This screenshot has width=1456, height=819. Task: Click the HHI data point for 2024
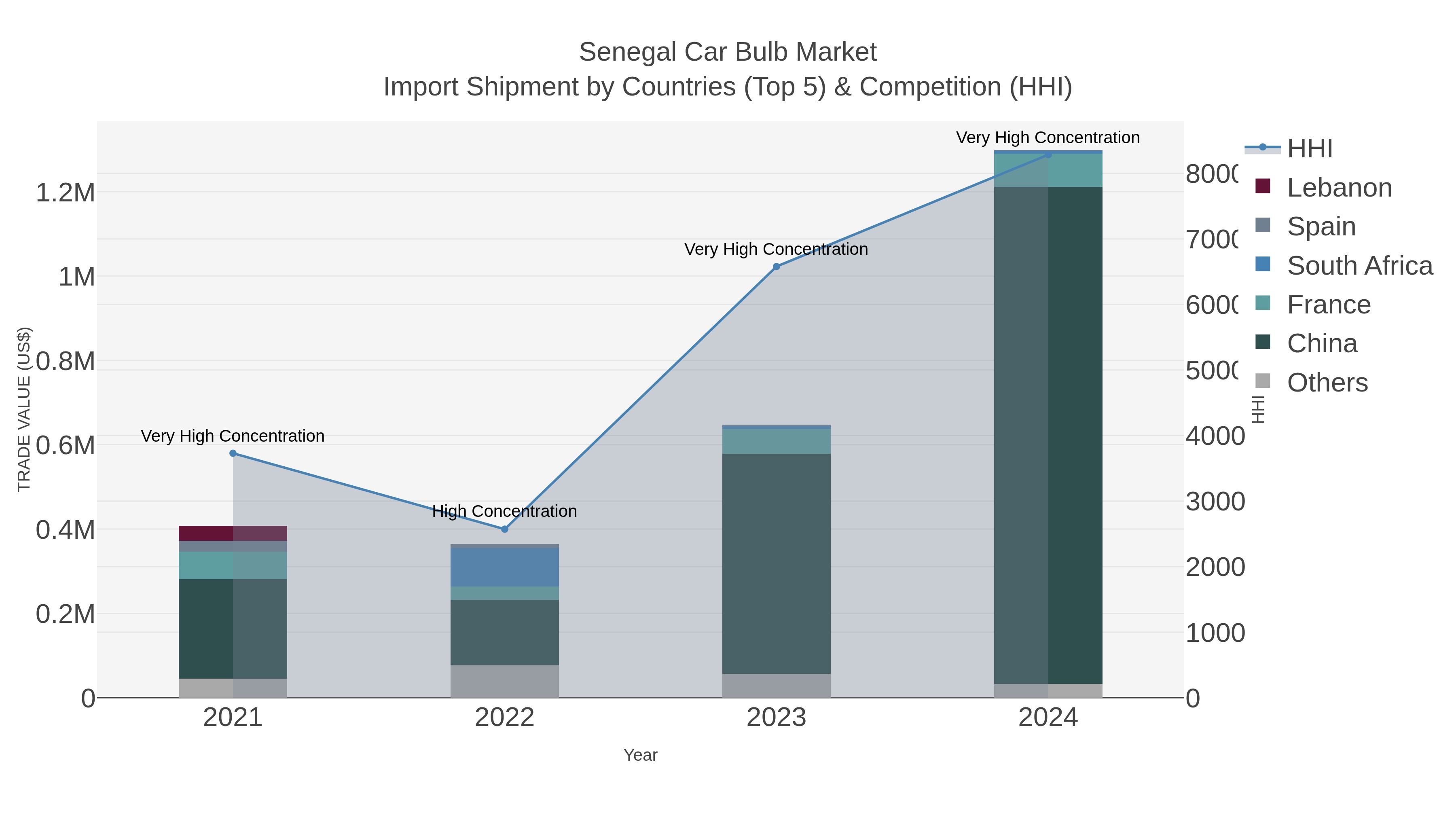[1048, 155]
